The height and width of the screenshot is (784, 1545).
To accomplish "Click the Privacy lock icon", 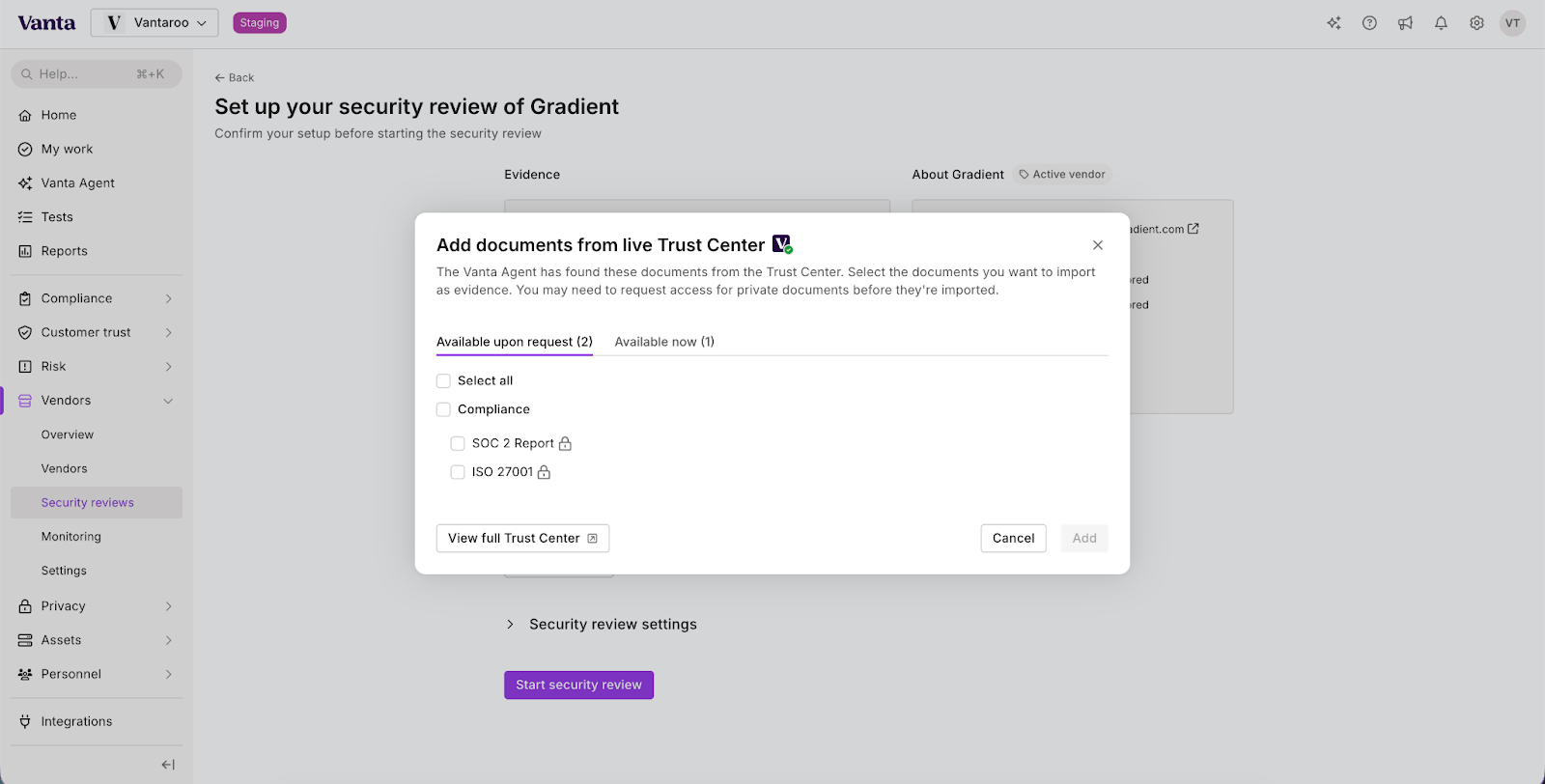I will (x=25, y=606).
